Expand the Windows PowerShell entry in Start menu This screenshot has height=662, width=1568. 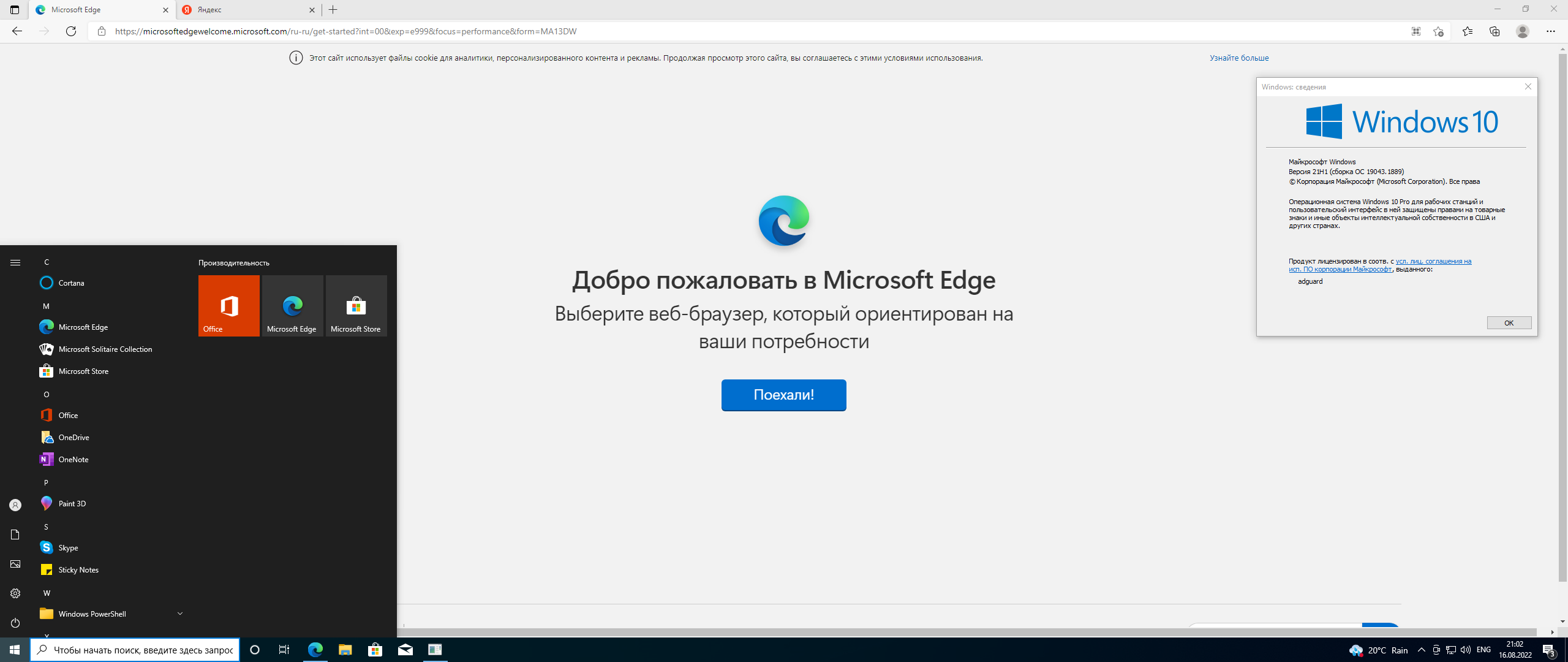tap(178, 613)
